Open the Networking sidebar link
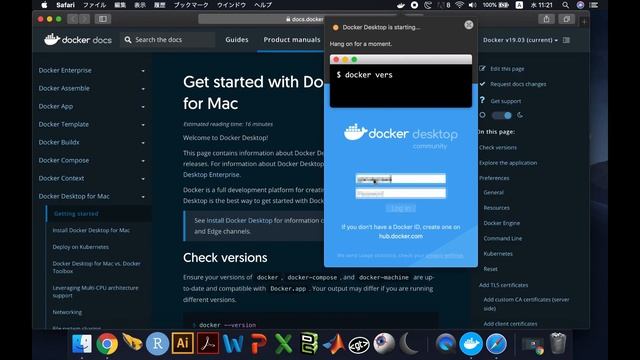The image size is (640, 360). (67, 312)
